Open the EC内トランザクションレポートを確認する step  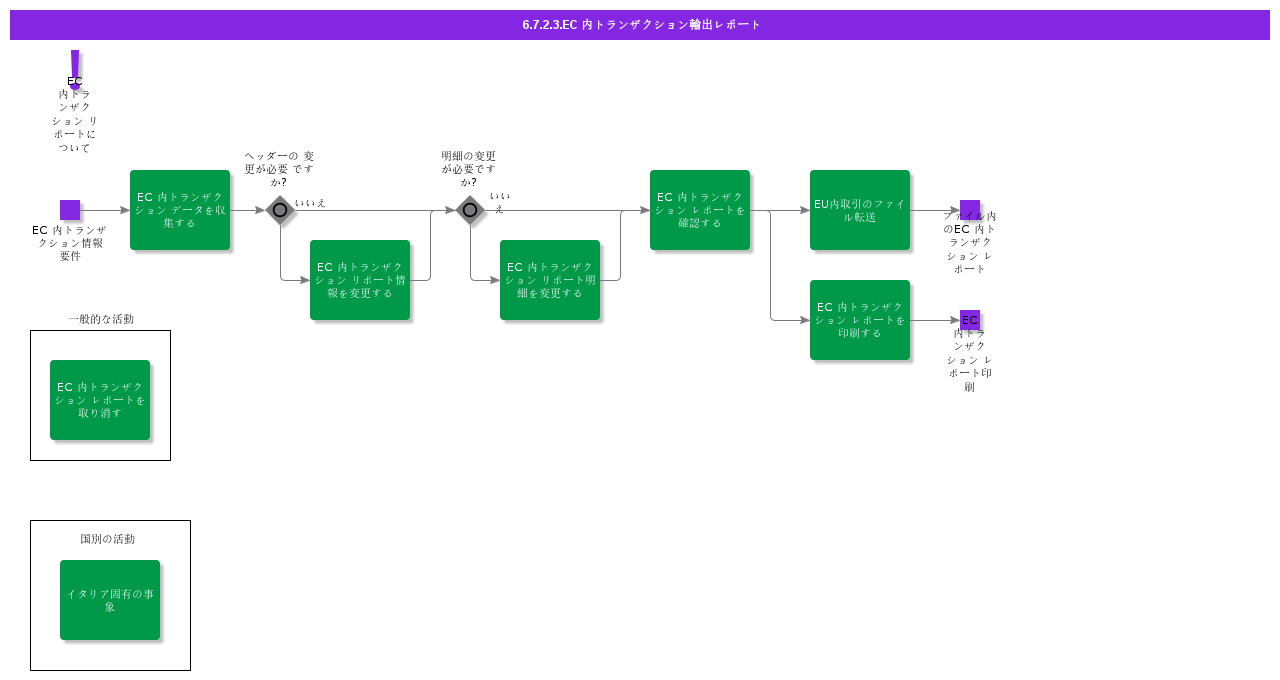(x=700, y=210)
